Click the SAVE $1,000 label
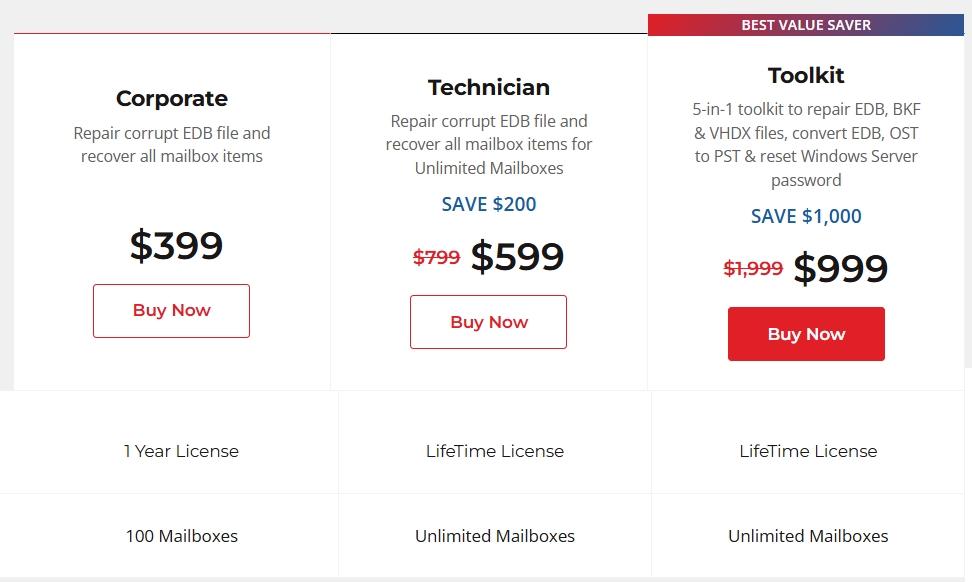 (806, 216)
